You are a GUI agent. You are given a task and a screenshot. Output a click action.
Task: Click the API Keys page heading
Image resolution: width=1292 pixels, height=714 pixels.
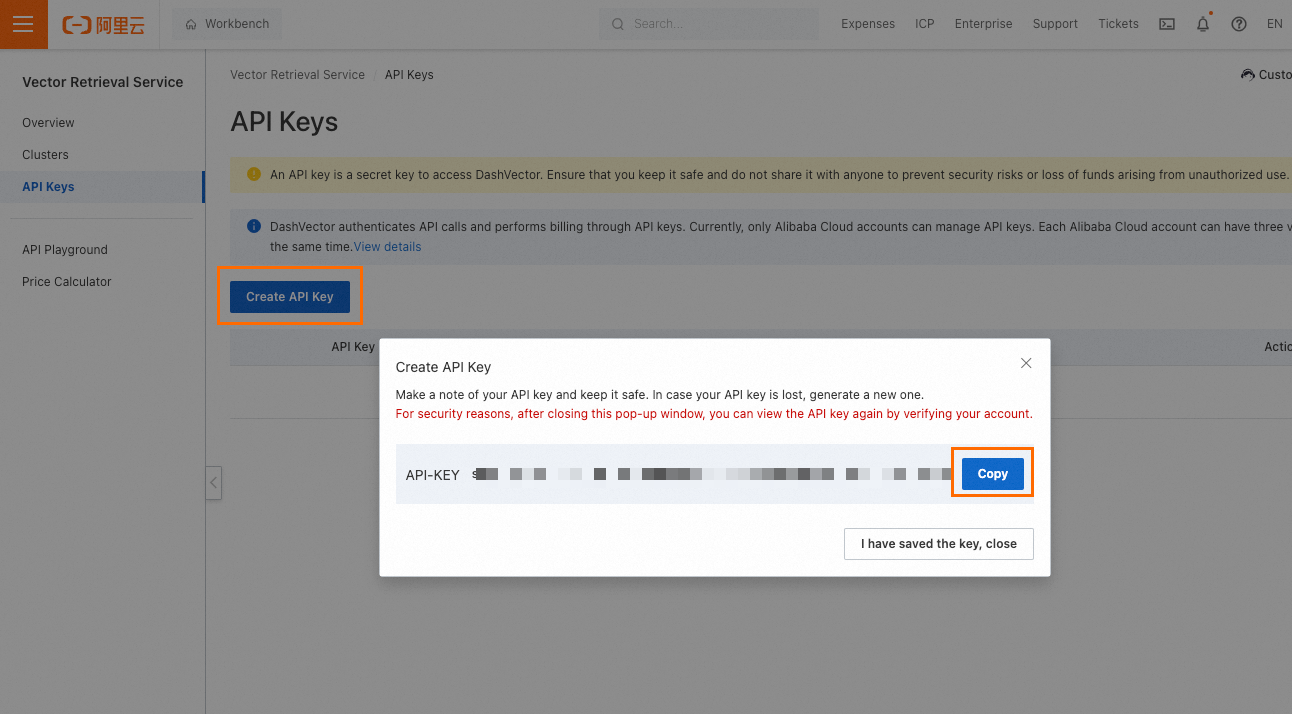[x=284, y=122]
